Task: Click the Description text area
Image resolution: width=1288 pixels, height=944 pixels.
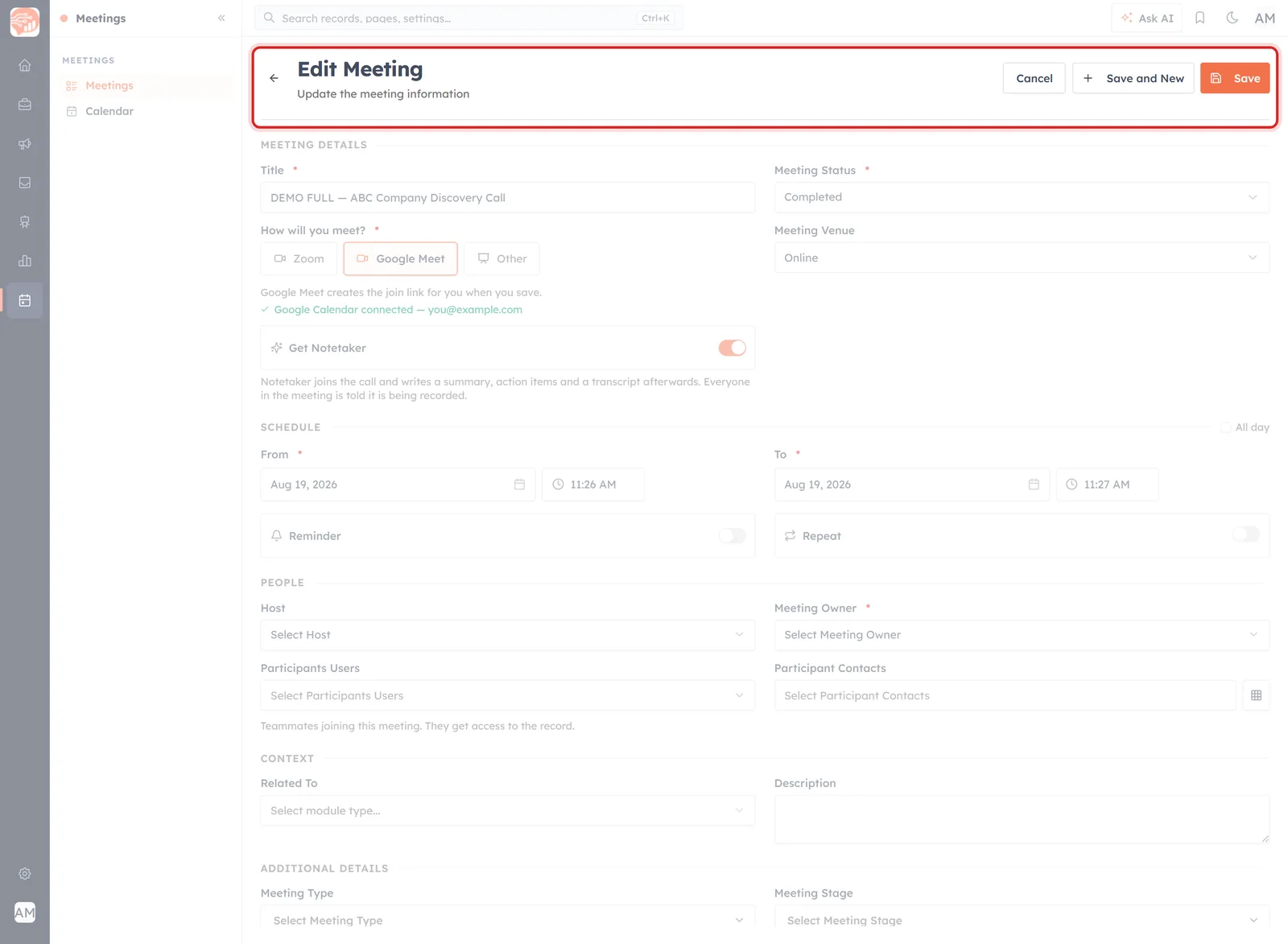Action: tap(1022, 819)
